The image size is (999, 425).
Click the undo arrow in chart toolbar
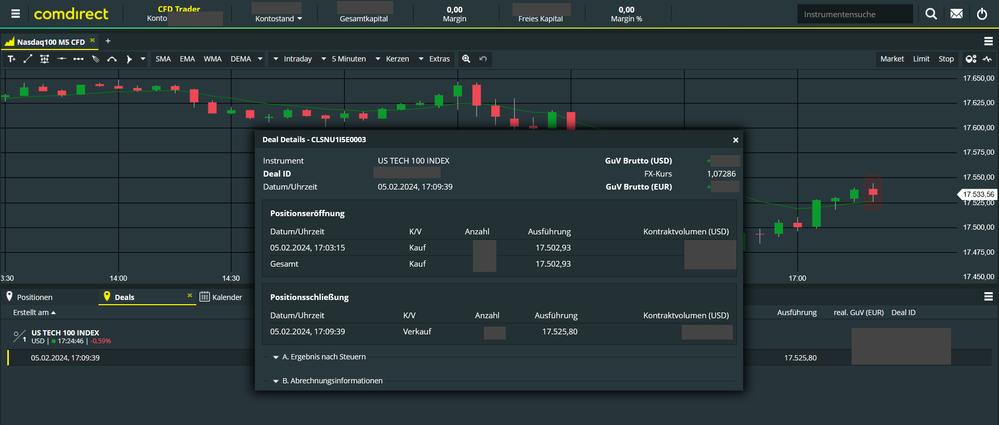483,59
